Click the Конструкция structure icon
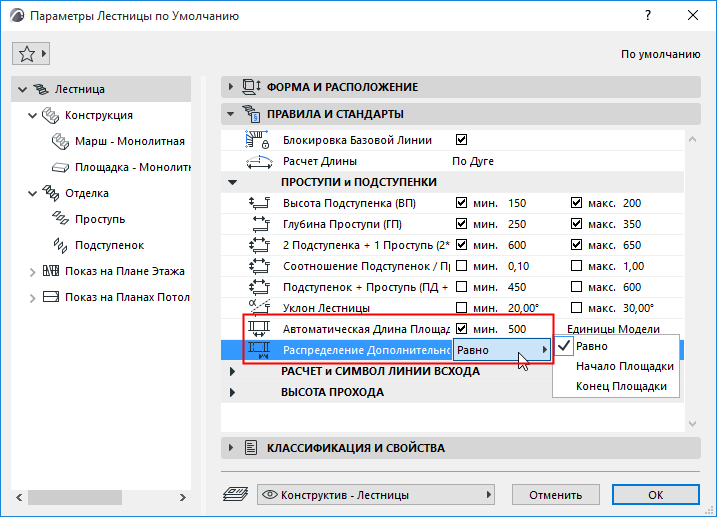This screenshot has height=517, width=717. pos(50,115)
